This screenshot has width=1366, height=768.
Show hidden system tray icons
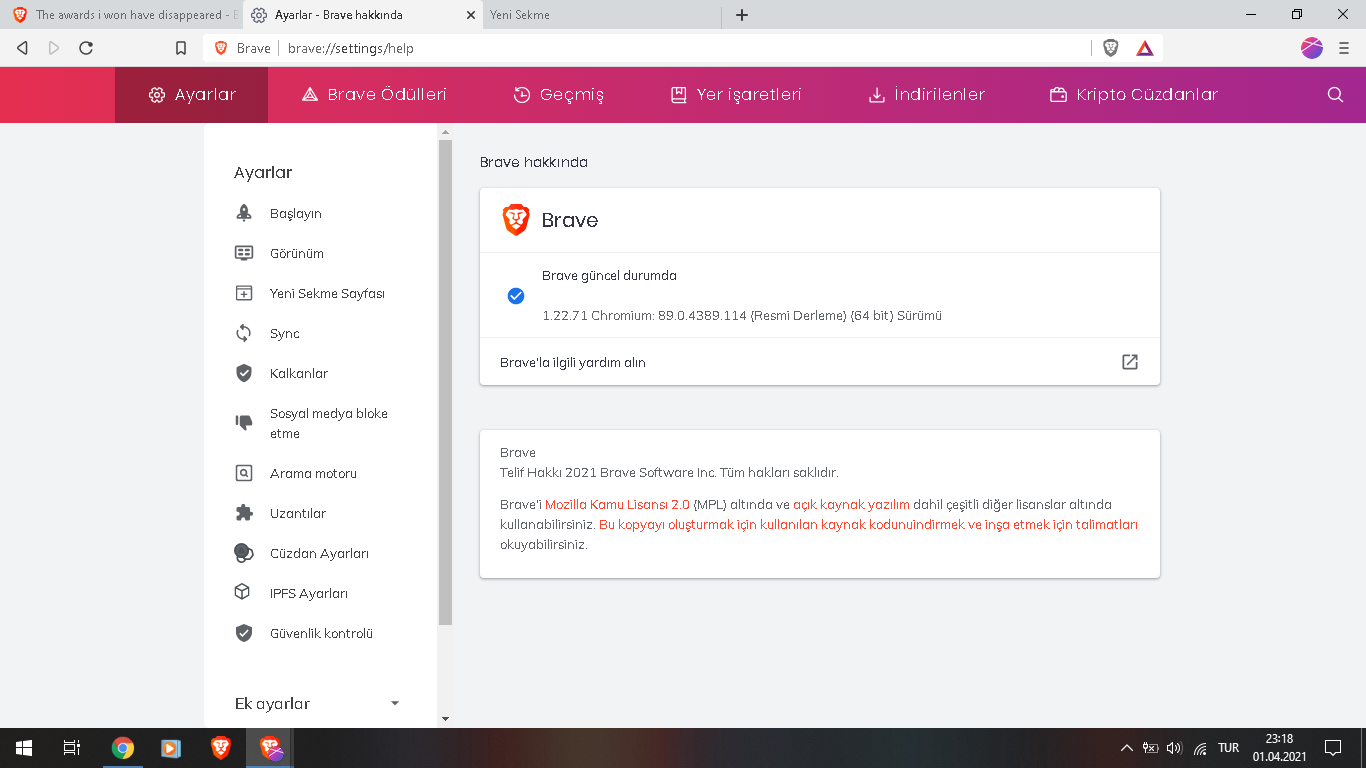point(1127,748)
